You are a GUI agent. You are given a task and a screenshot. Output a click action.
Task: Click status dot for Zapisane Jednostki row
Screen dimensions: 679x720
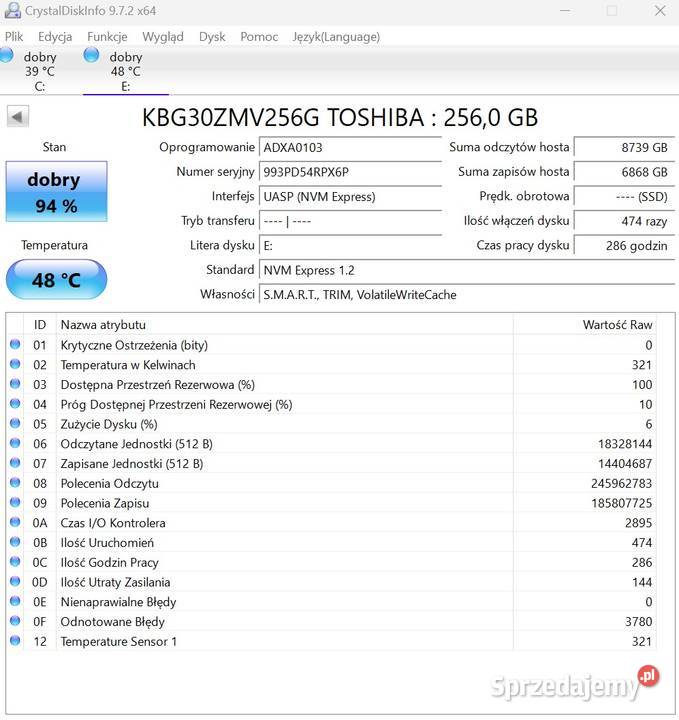click(x=15, y=462)
